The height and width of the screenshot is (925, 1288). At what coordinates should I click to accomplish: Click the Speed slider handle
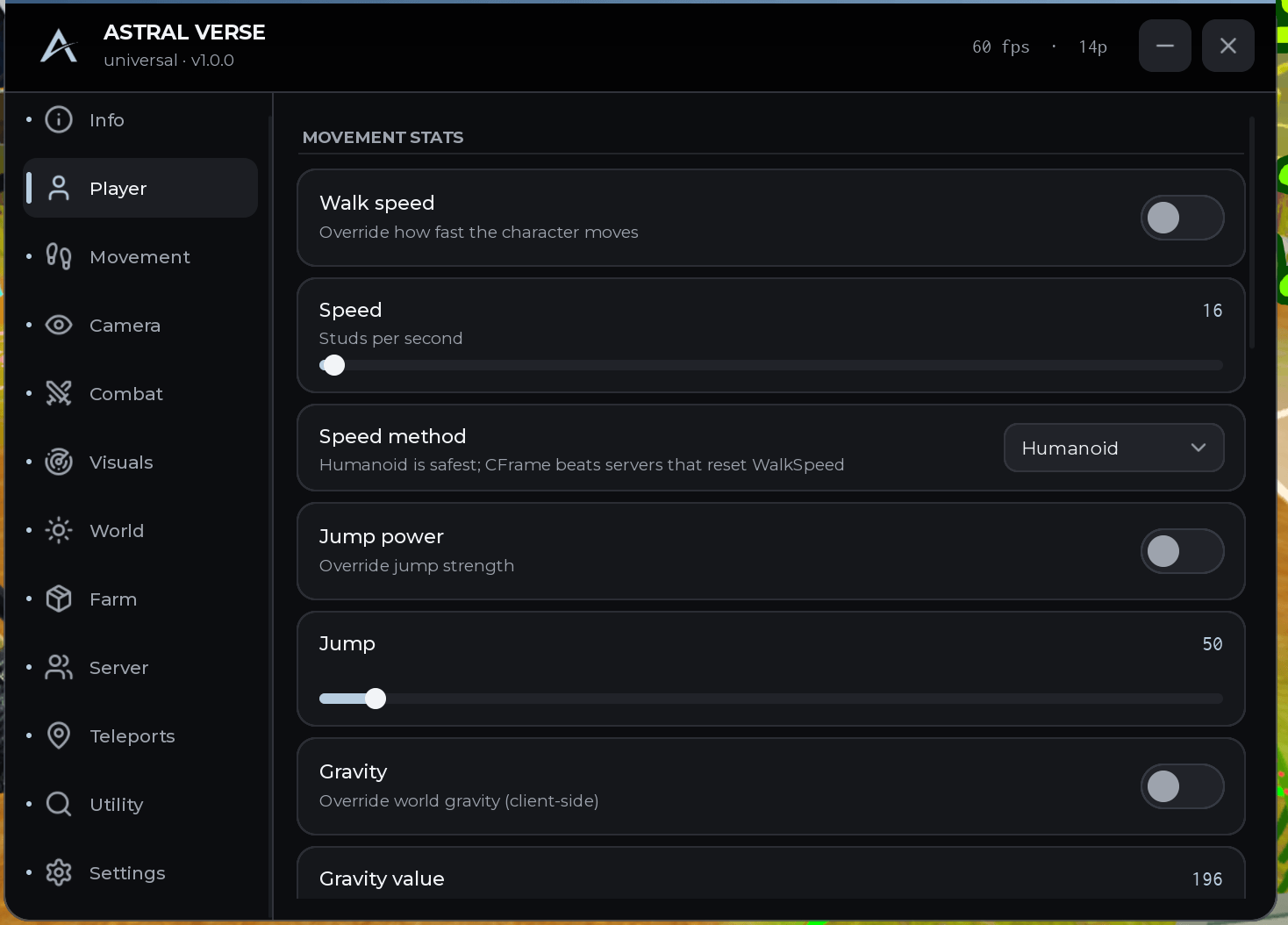pyautogui.click(x=334, y=365)
